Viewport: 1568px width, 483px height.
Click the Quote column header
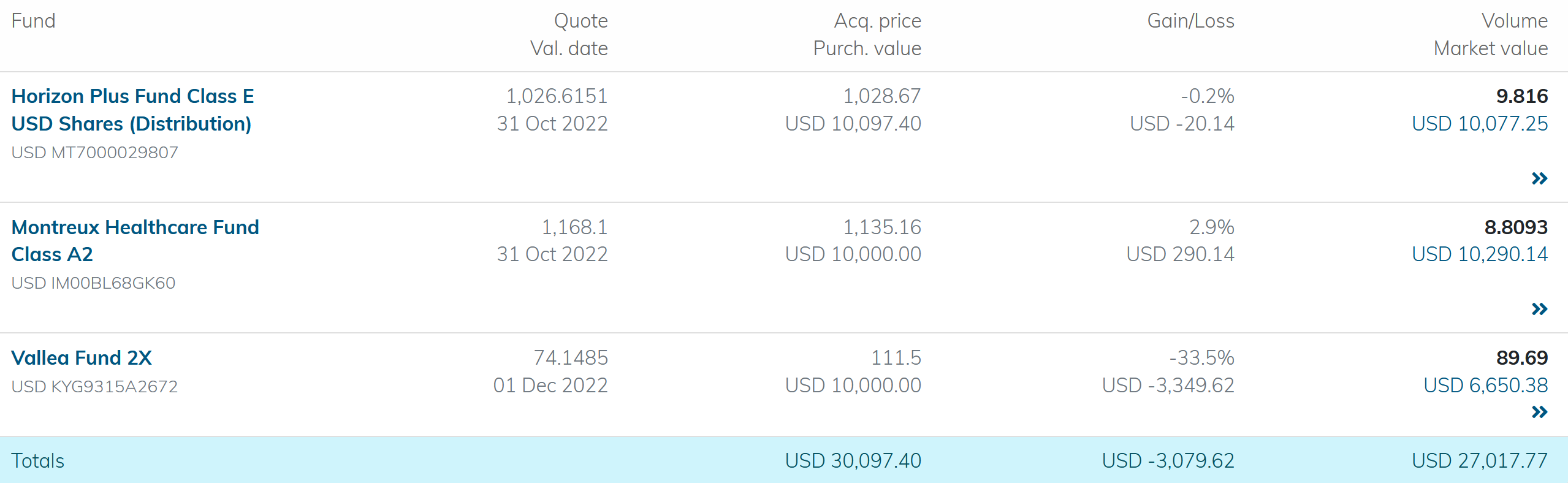[580, 21]
